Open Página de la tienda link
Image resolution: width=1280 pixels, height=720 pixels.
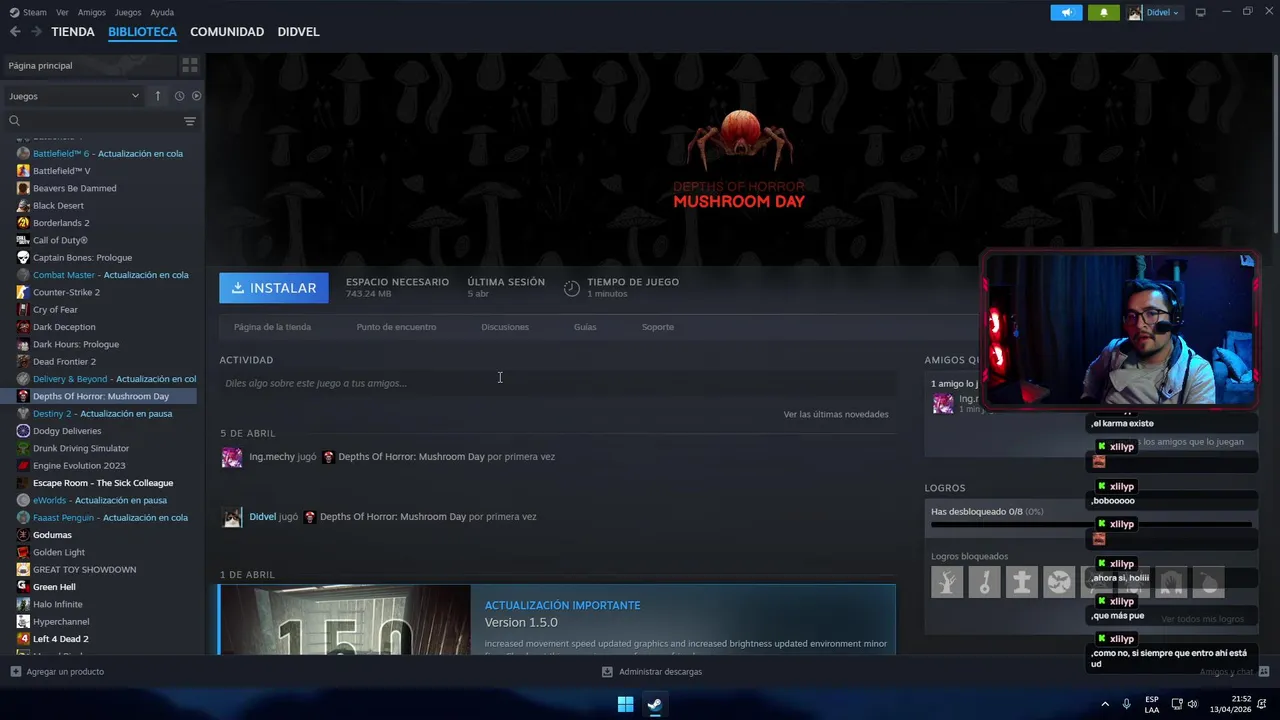272,327
